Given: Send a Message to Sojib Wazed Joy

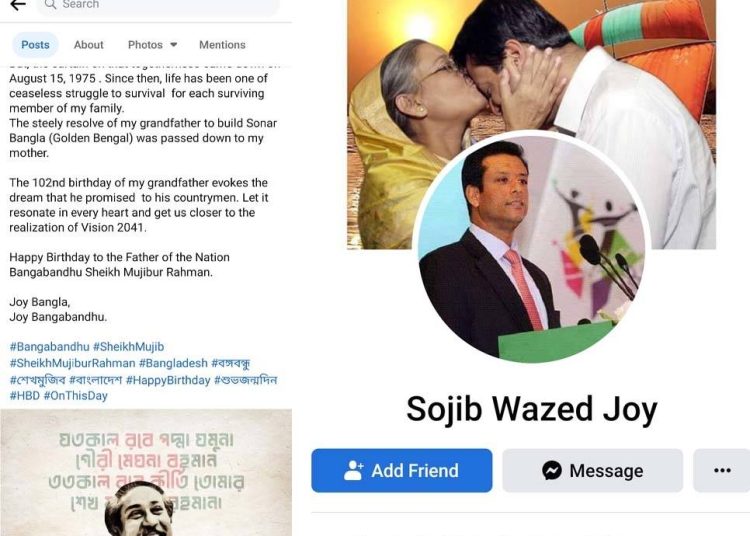Looking at the screenshot, I should pyautogui.click(x=593, y=470).
